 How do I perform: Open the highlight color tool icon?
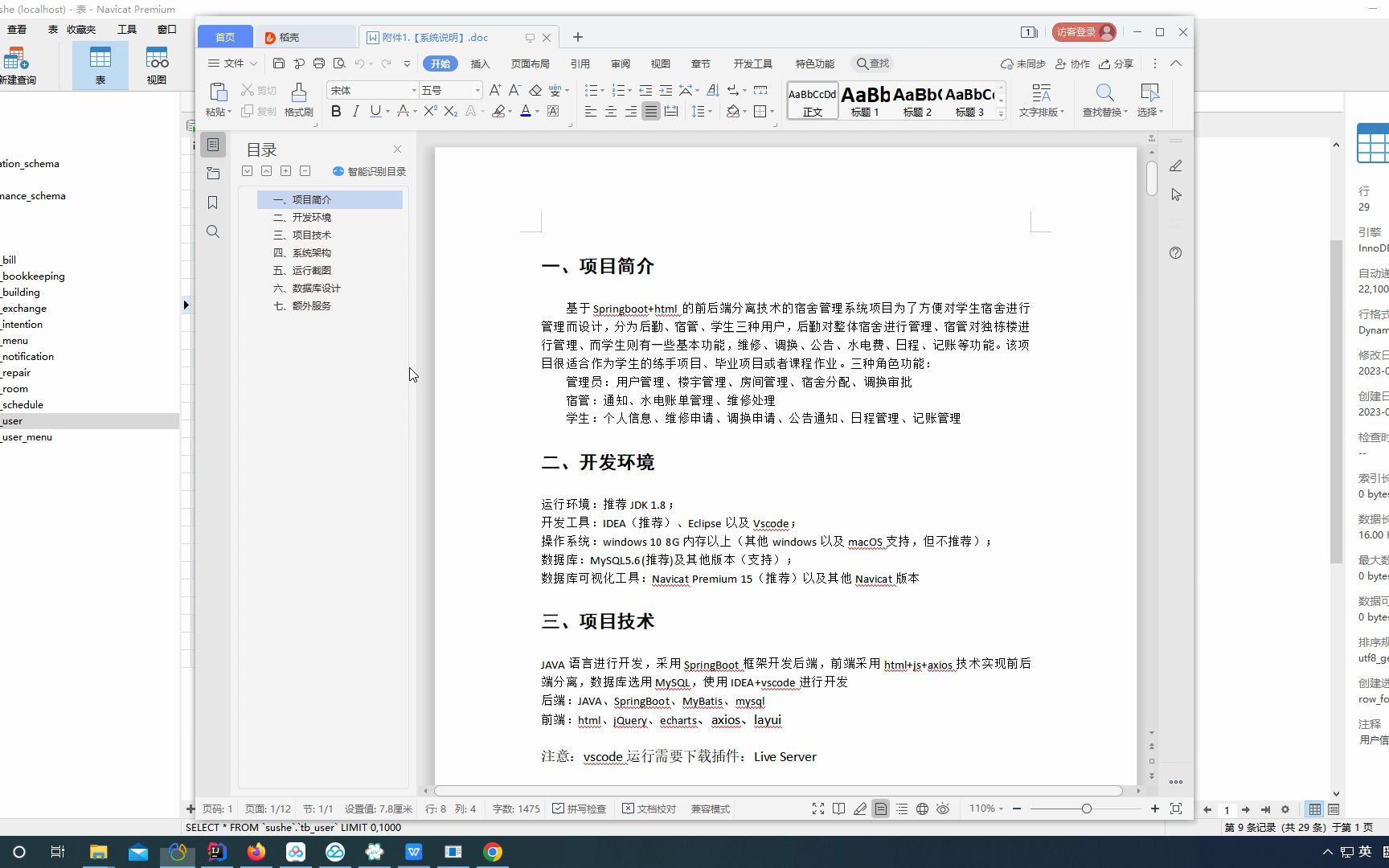498,112
